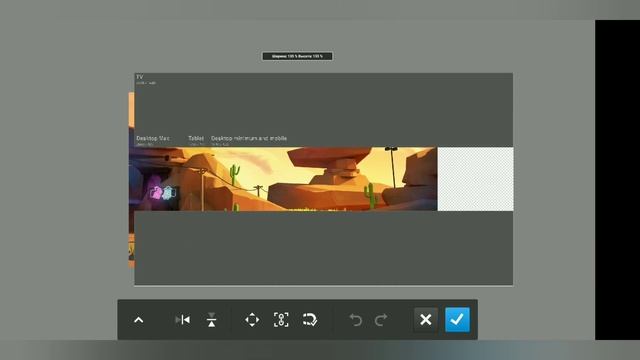The height and width of the screenshot is (360, 640).
Task: Expand the toolbar with the up chevron
Action: 139,320
